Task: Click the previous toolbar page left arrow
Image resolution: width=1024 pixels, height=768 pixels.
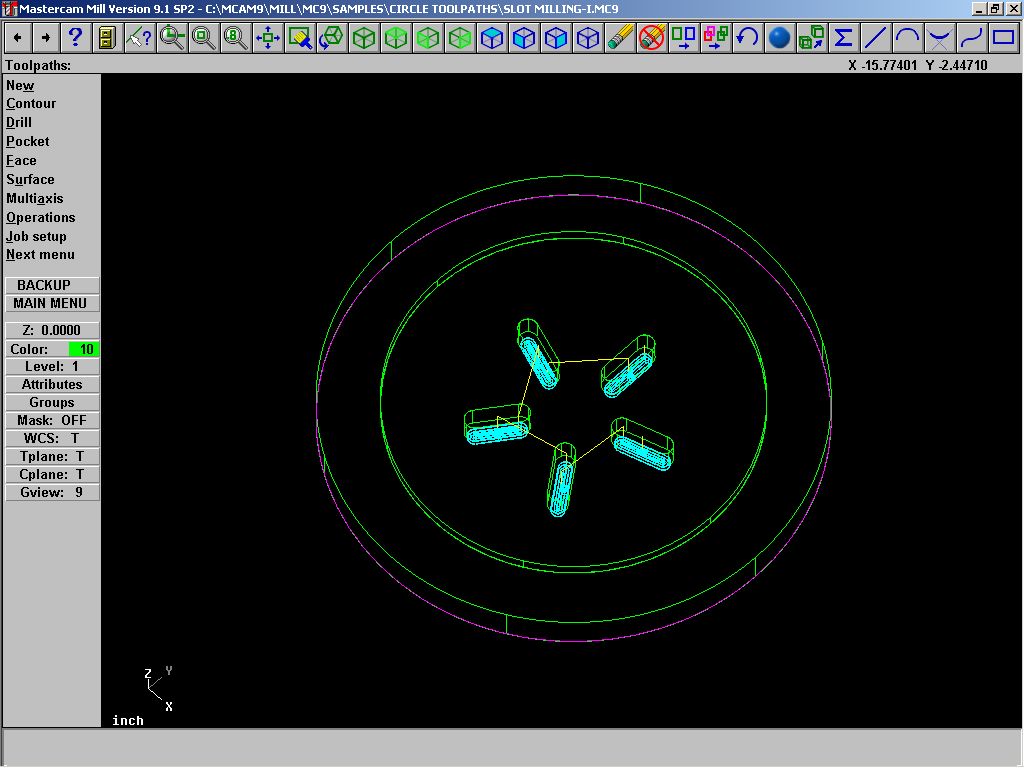Action: 18,38
